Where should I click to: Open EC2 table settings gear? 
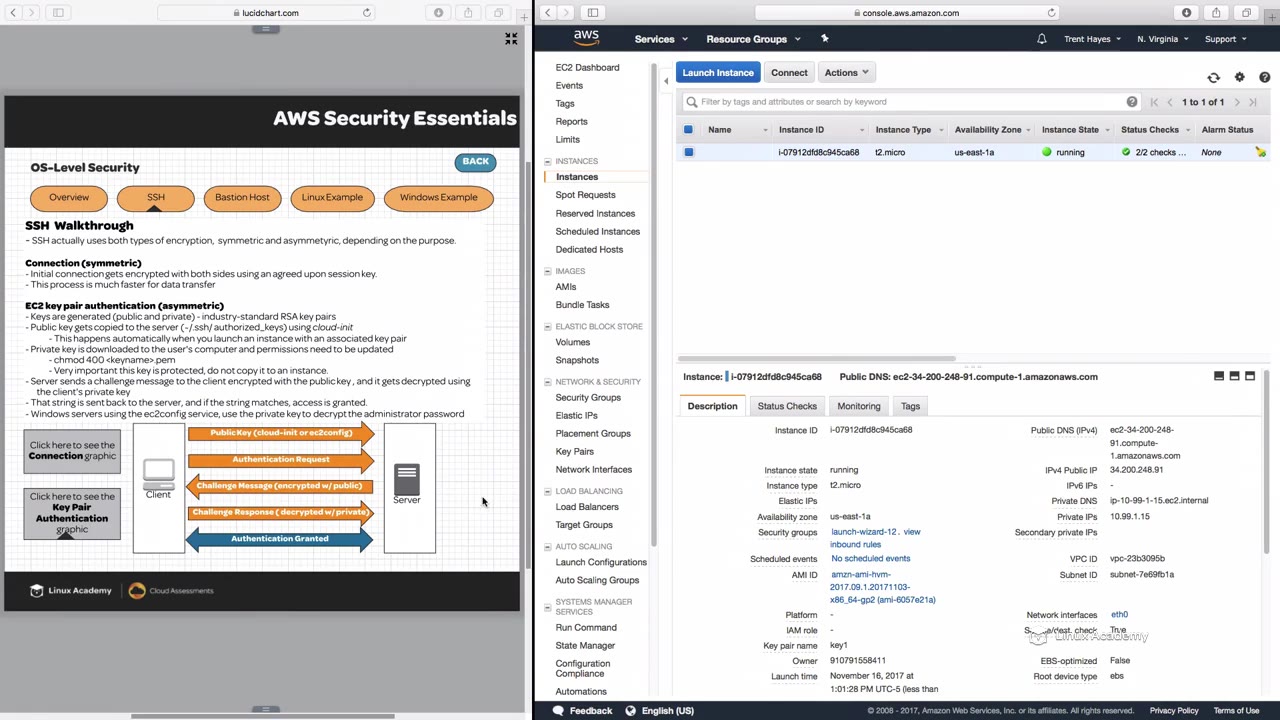pos(1239,77)
